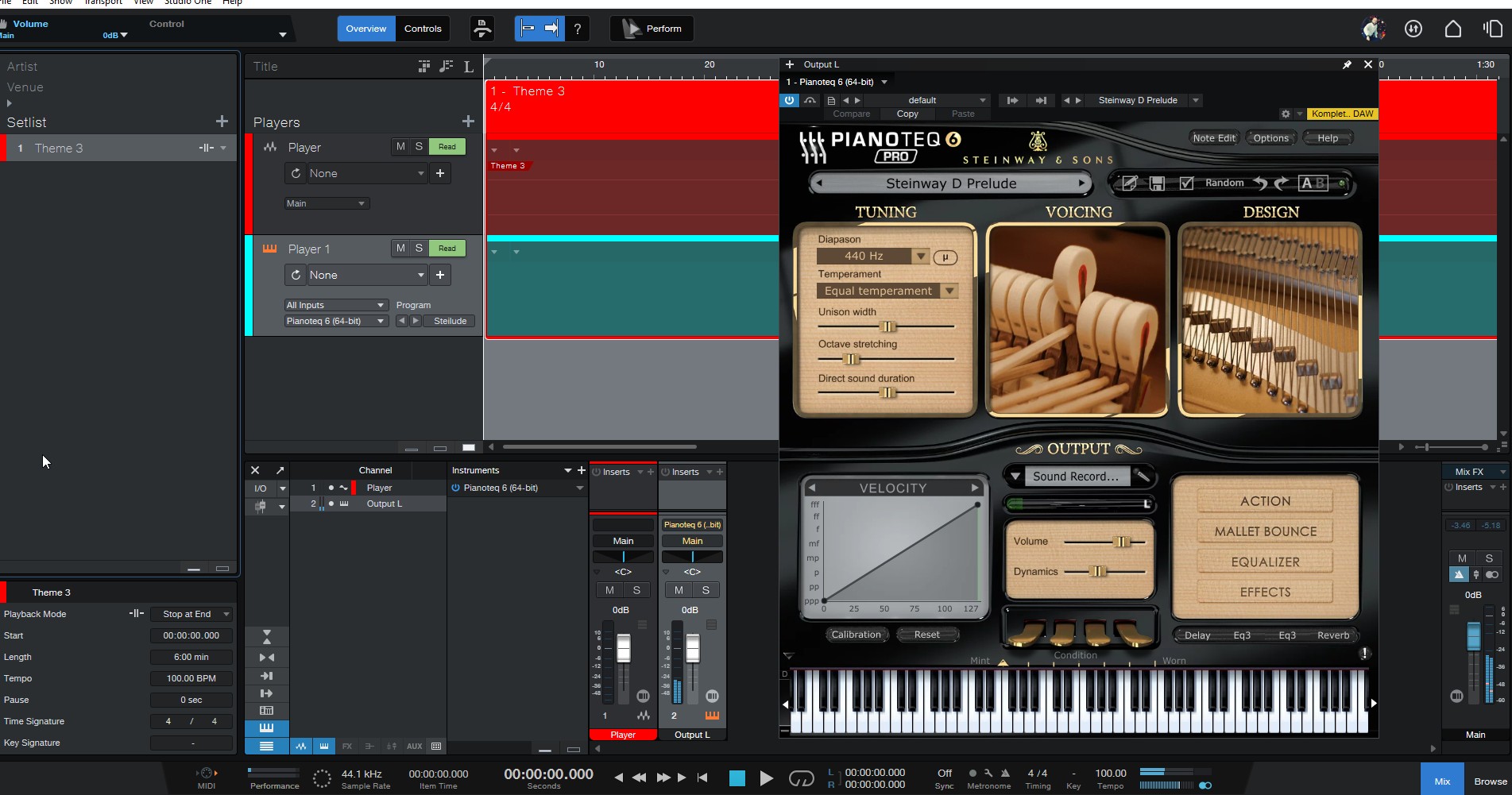The width and height of the screenshot is (1512, 795).
Task: Toggle Pianoteq plugin power bypass button
Action: coord(789,100)
